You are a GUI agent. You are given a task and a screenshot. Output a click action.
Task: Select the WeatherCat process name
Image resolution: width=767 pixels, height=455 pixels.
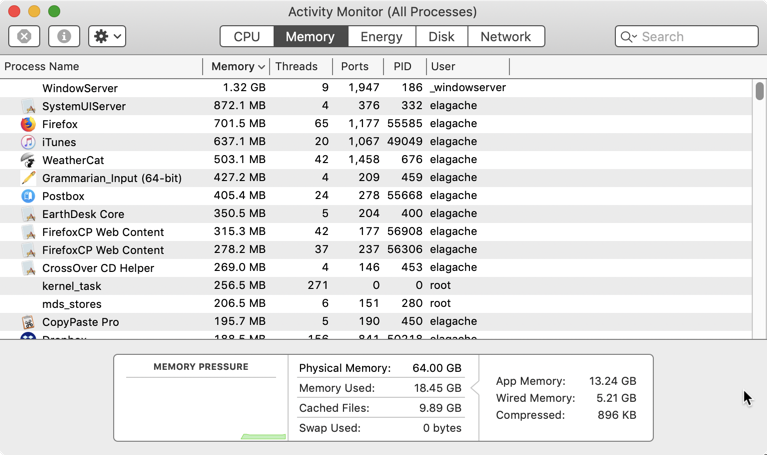point(73,160)
